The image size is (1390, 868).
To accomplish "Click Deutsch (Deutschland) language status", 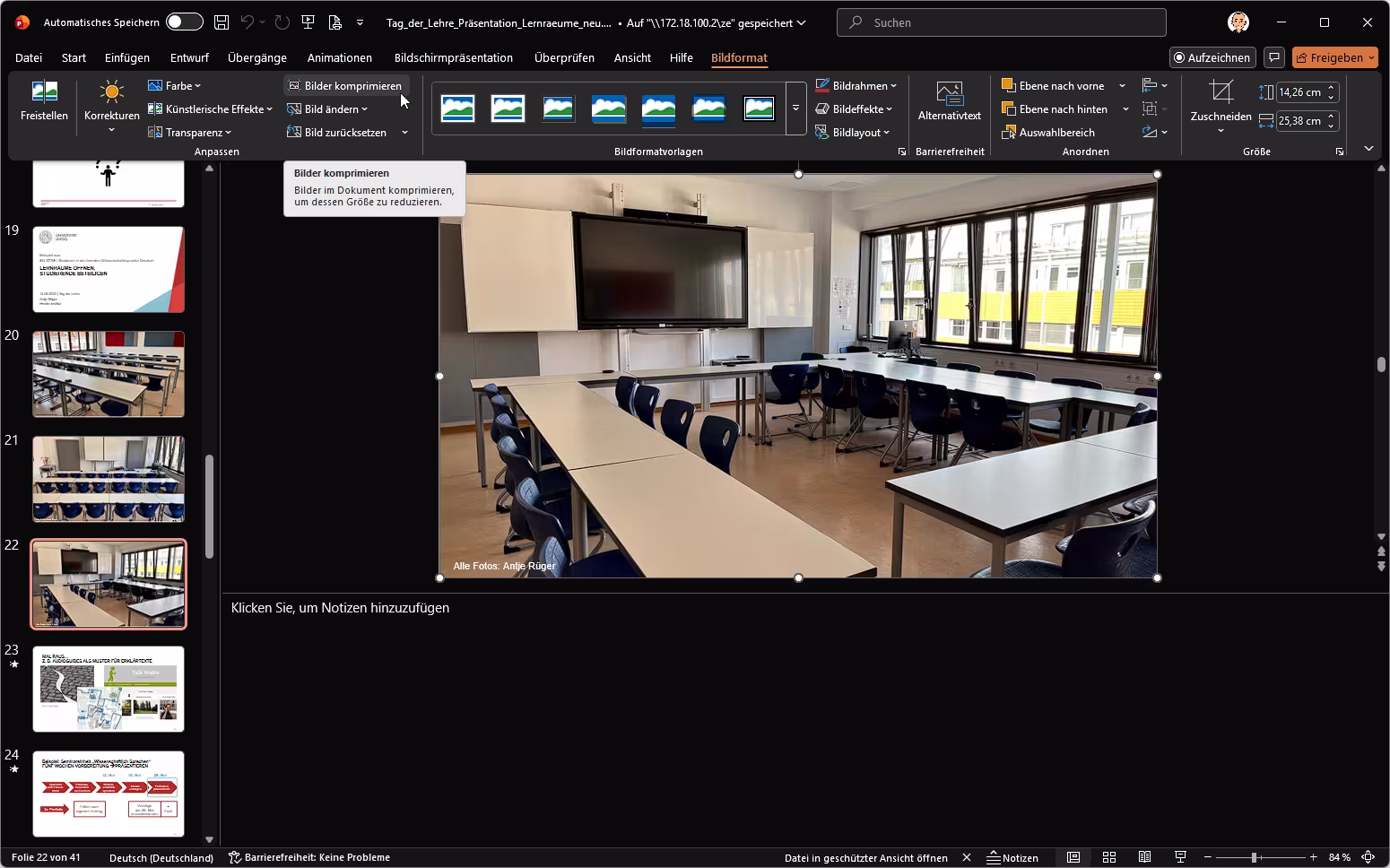I will coord(161,857).
